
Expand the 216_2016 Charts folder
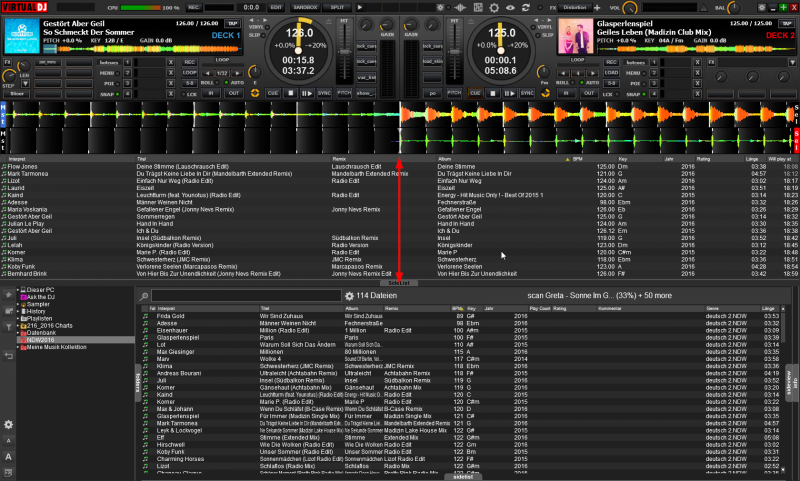coord(18,325)
